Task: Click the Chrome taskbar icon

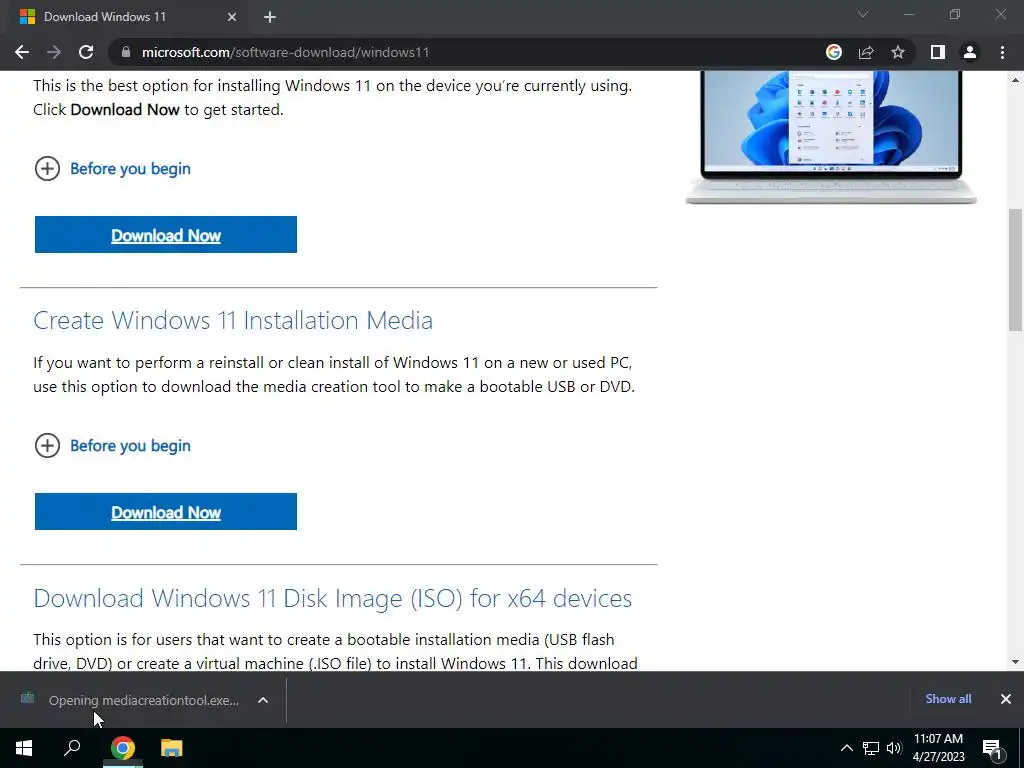Action: (122, 748)
